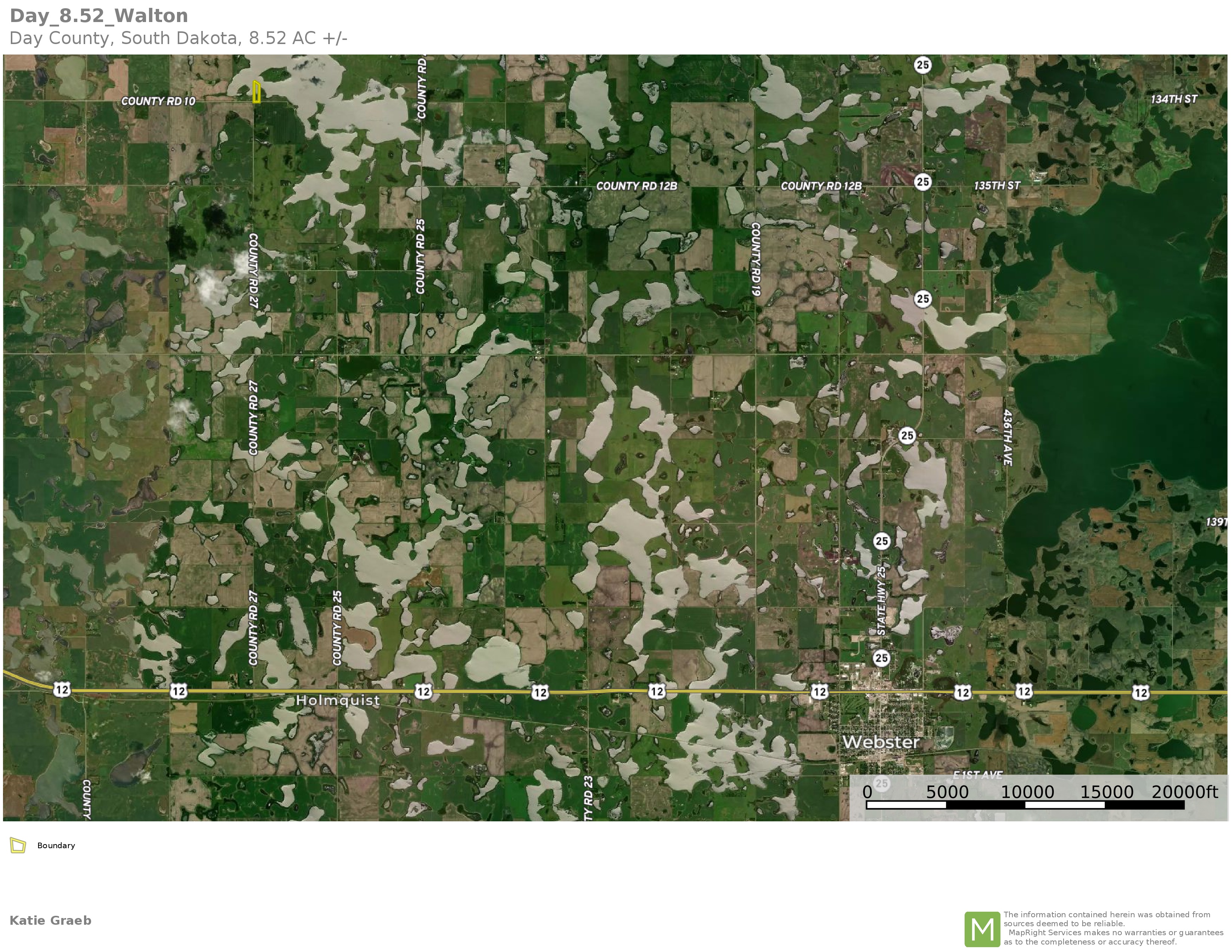Click the Day_8.52_Walton map title
1232x952 pixels.
99,16
